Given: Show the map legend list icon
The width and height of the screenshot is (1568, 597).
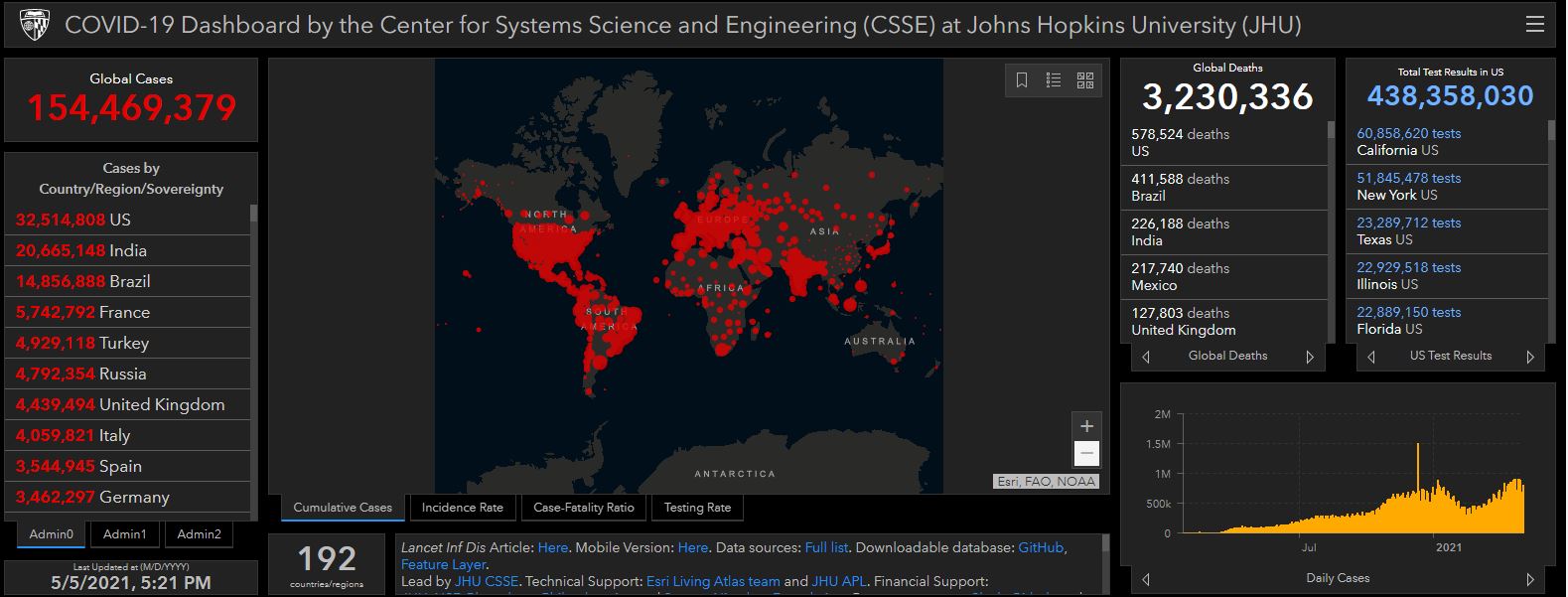Looking at the screenshot, I should point(1054,80).
